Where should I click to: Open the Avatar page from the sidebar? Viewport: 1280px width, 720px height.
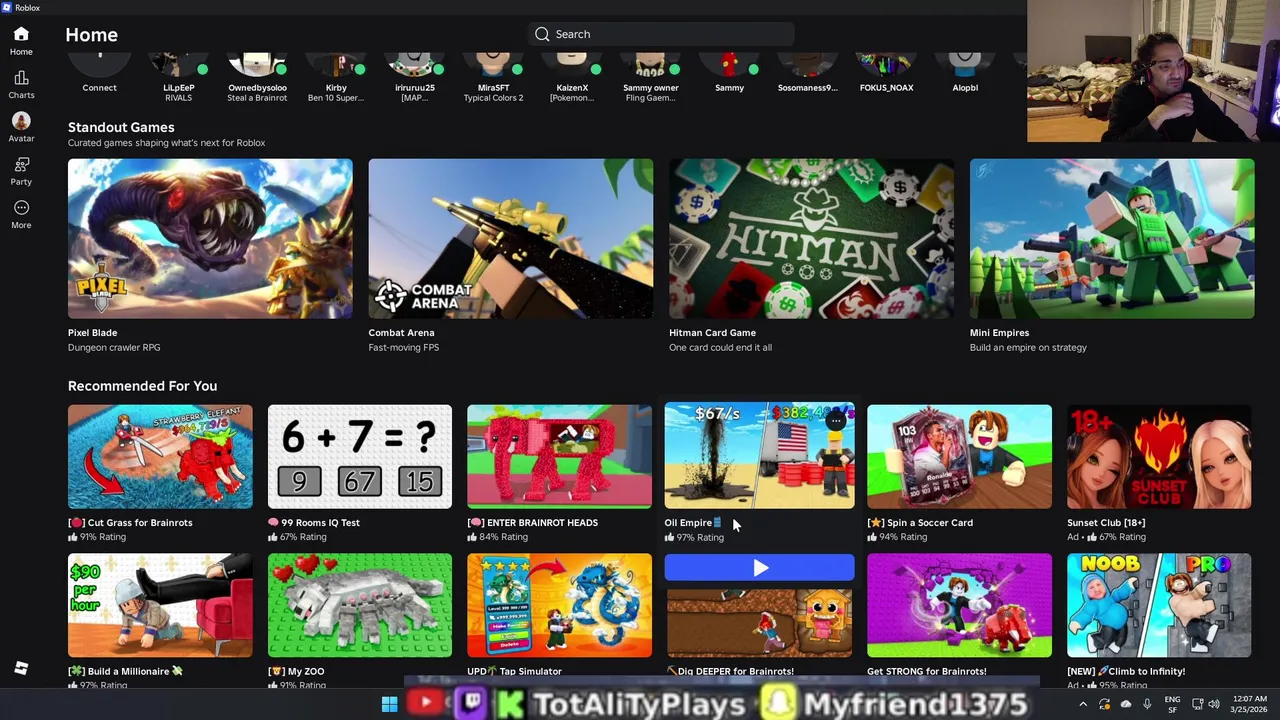21,127
